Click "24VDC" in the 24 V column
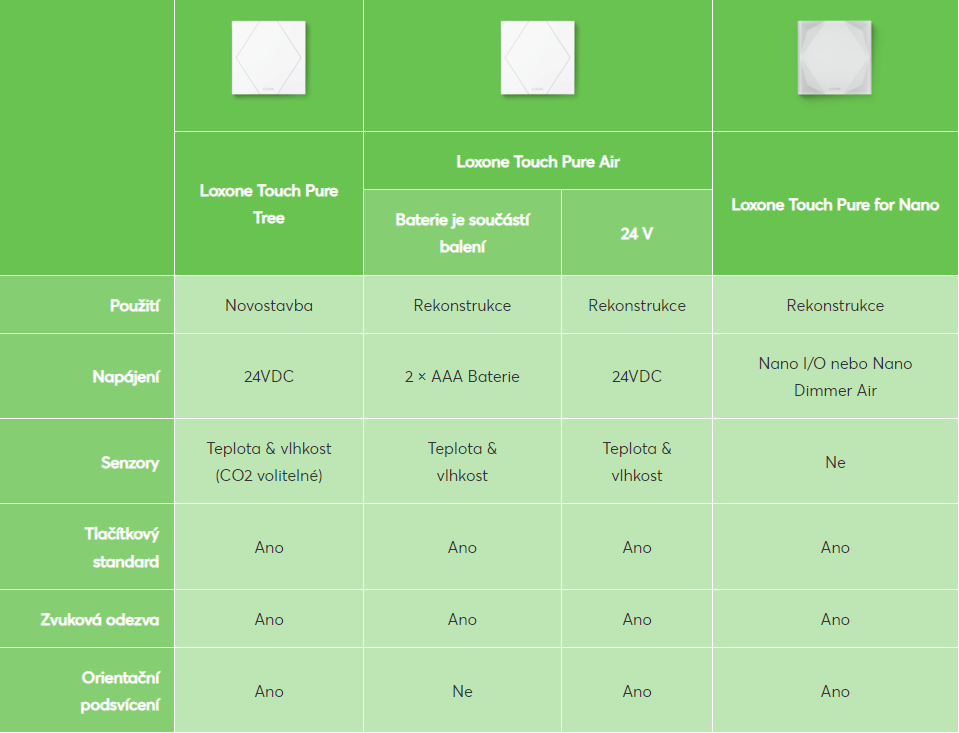 [637, 376]
